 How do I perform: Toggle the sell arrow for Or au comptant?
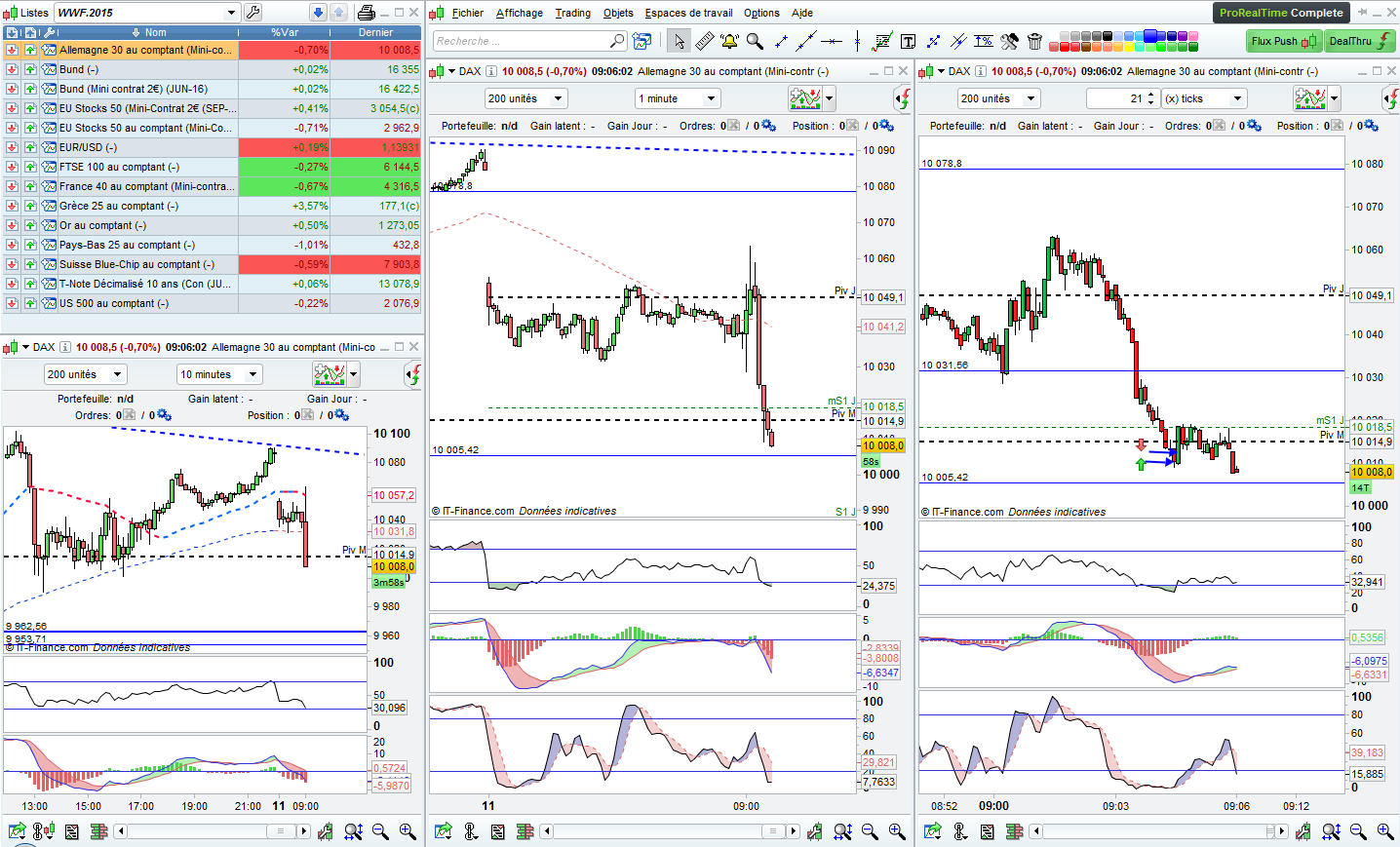pyautogui.click(x=12, y=225)
